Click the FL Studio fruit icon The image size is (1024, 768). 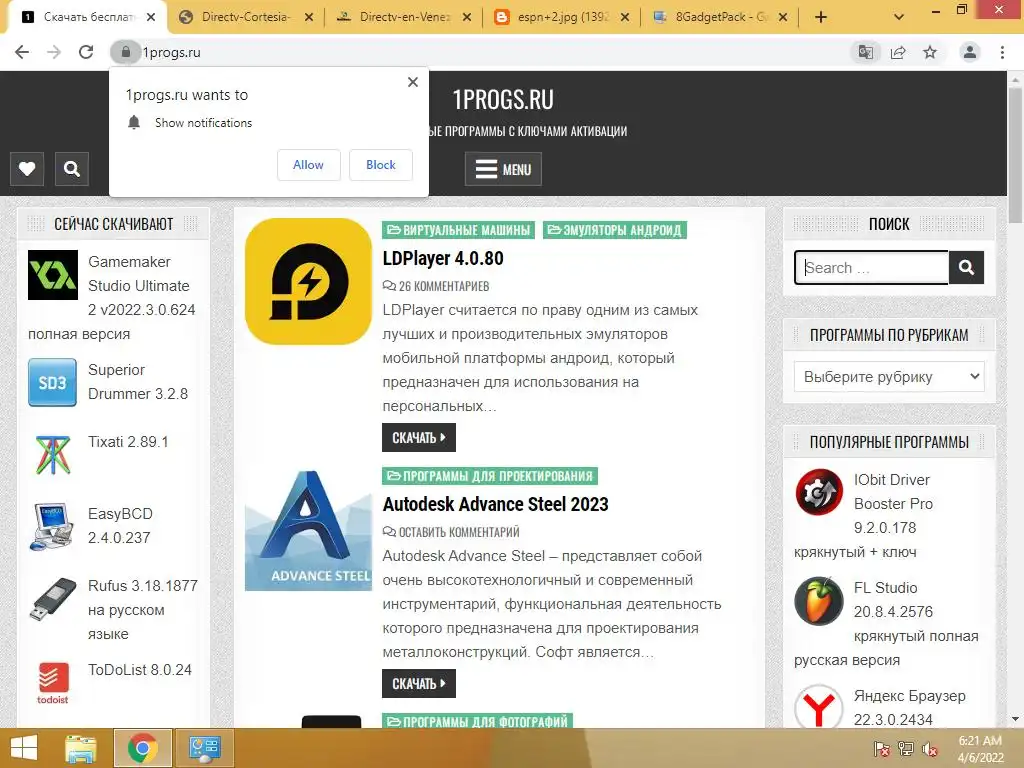[x=819, y=601]
